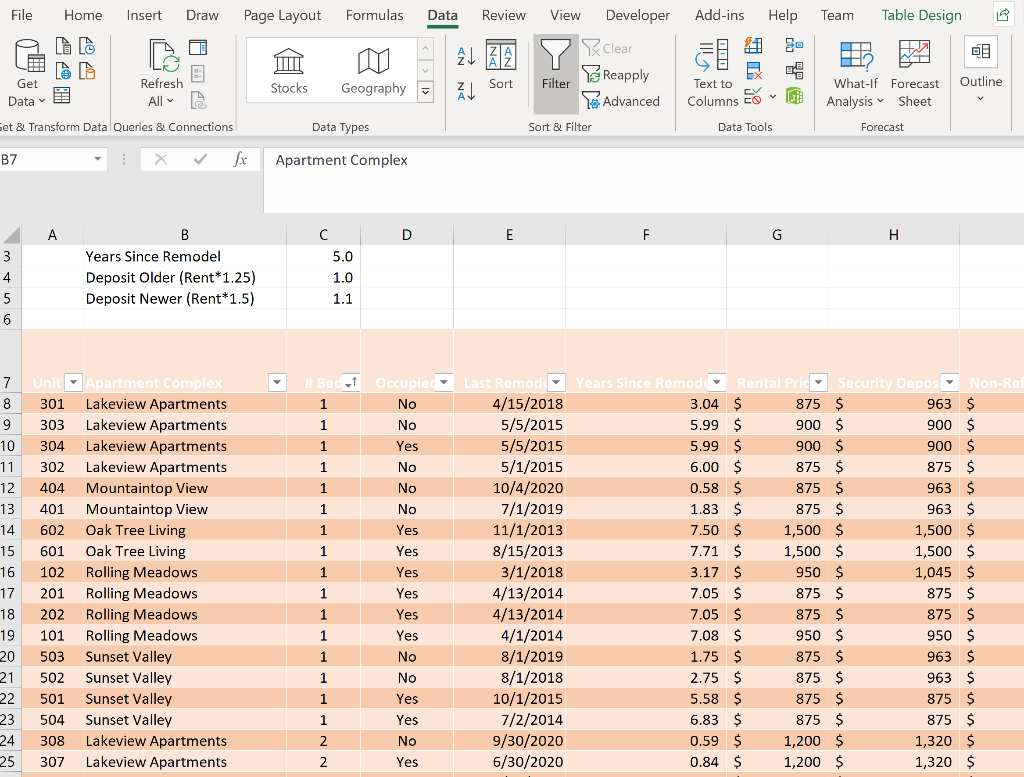Viewport: 1024px width, 777px height.
Task: Open the Apartment Complex column filter dropdown
Action: (x=277, y=383)
